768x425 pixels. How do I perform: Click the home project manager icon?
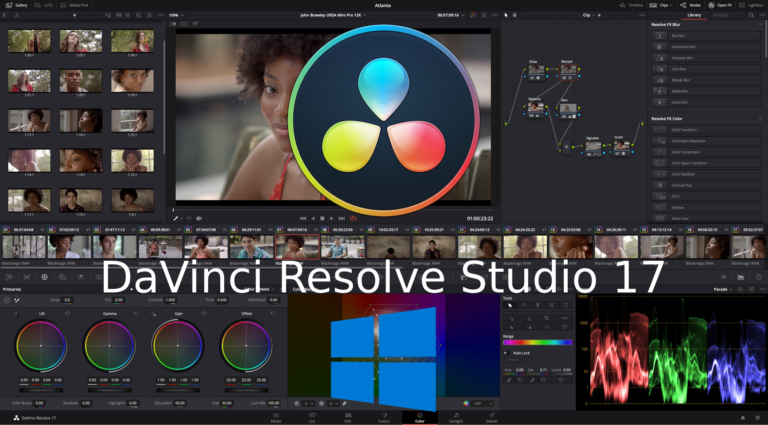pos(743,418)
